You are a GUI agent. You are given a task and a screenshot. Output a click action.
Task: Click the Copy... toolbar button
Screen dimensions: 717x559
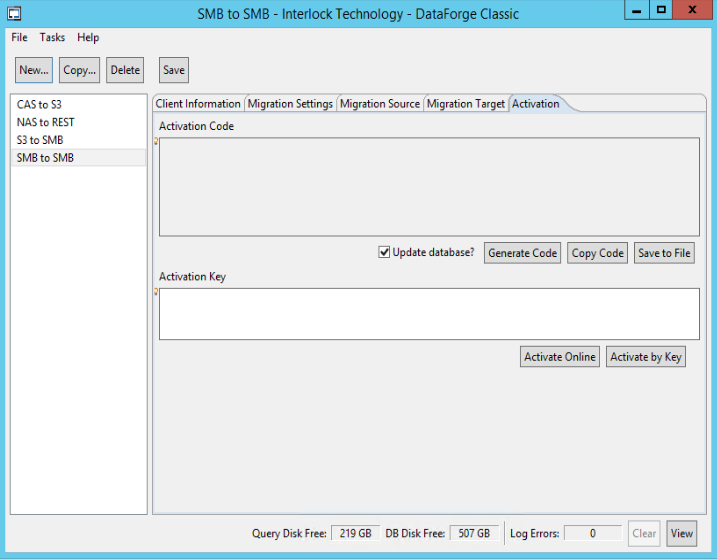79,70
